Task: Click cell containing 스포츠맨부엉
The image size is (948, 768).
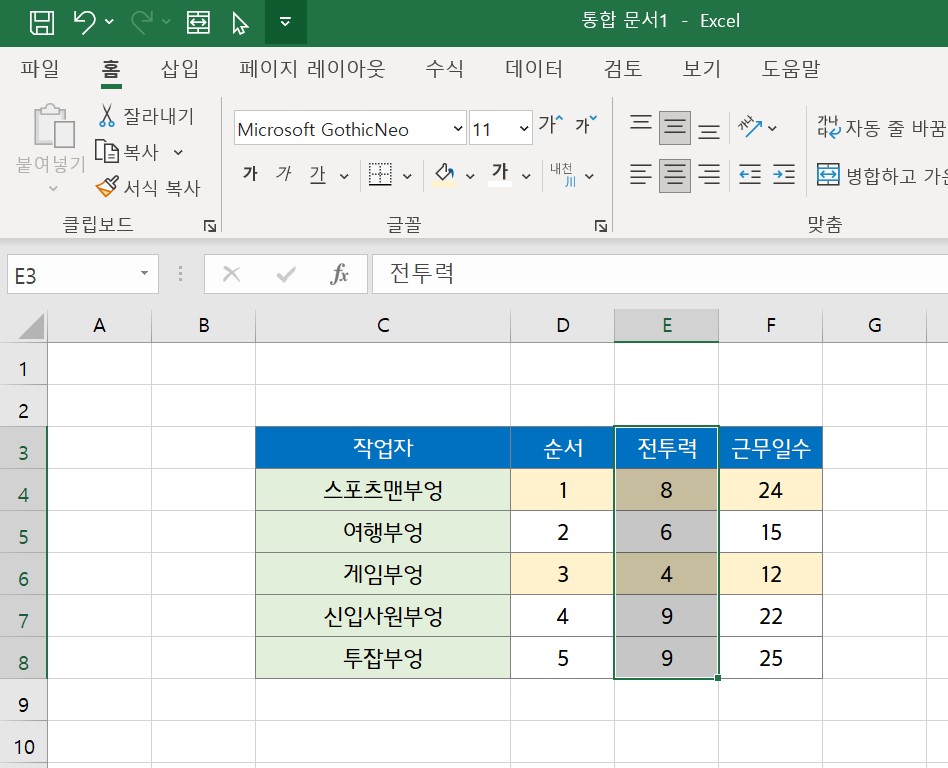Action: click(x=383, y=490)
